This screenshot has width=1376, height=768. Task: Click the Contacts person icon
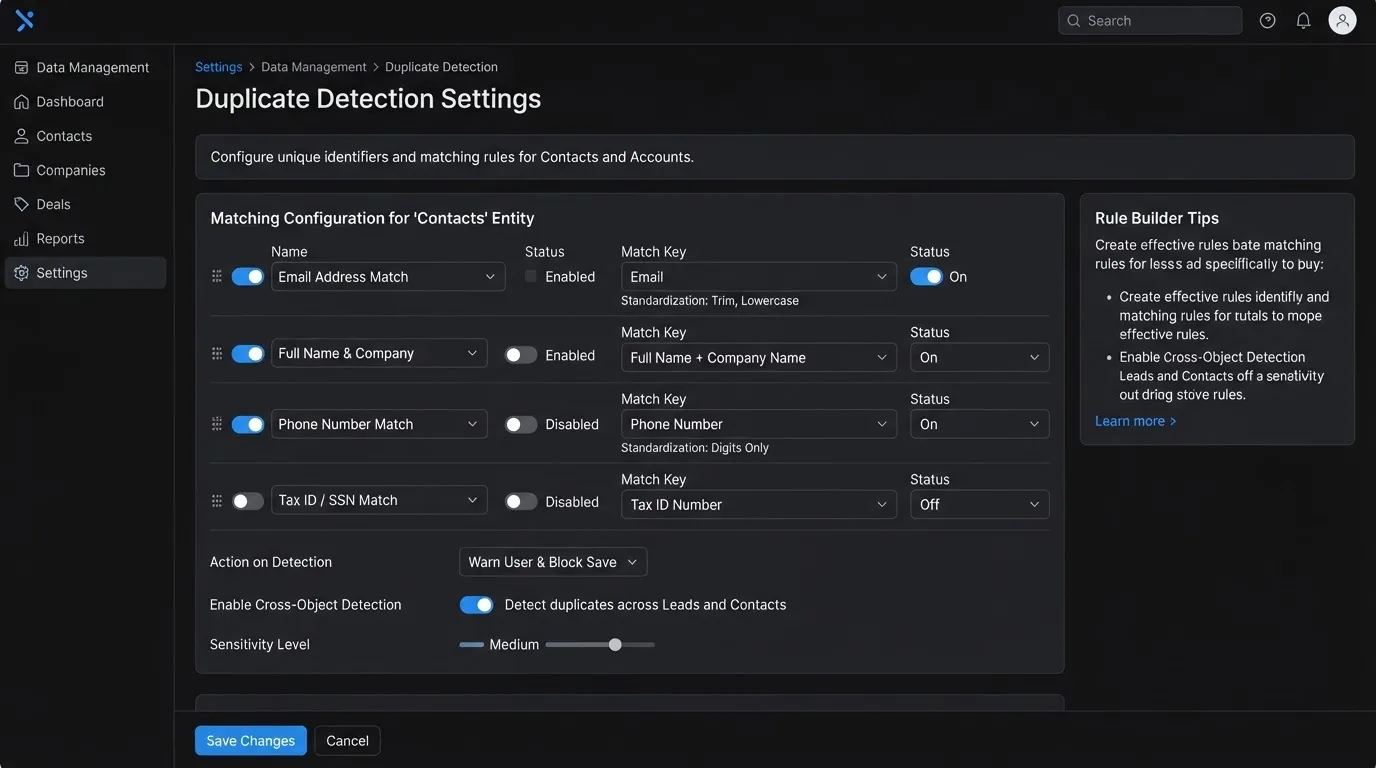point(21,136)
